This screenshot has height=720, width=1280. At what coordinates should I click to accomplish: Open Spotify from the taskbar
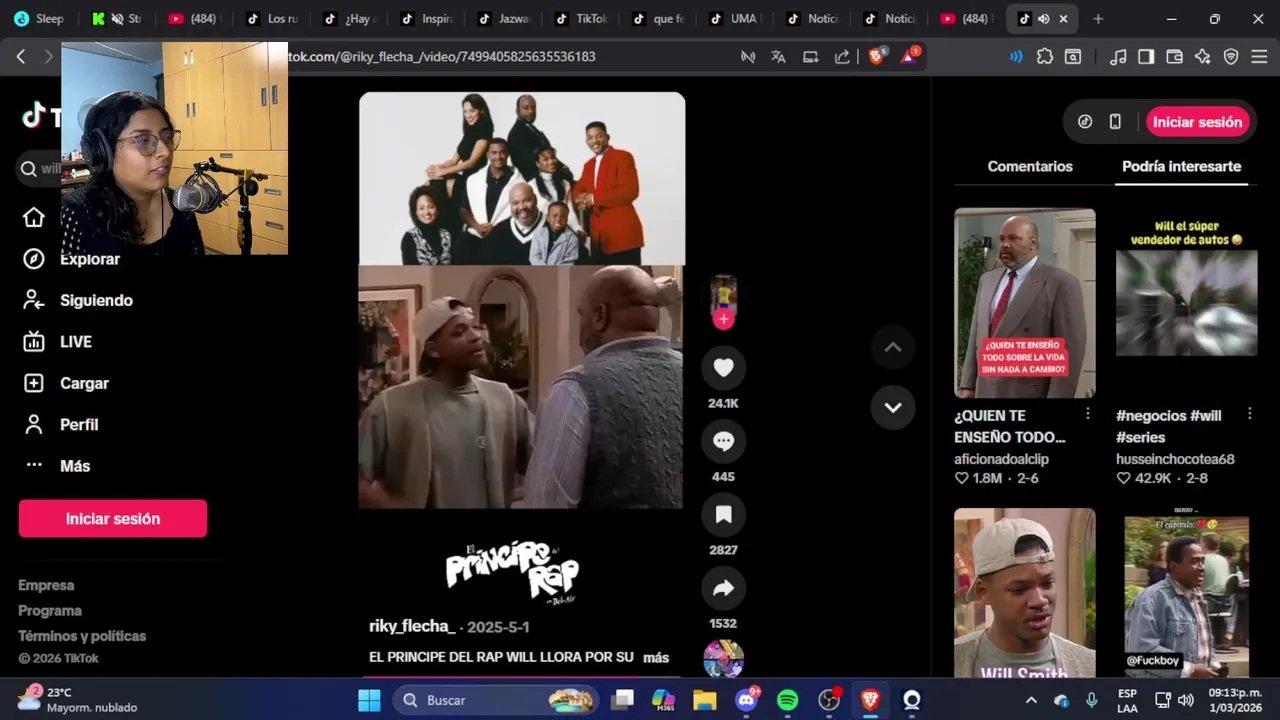point(787,700)
